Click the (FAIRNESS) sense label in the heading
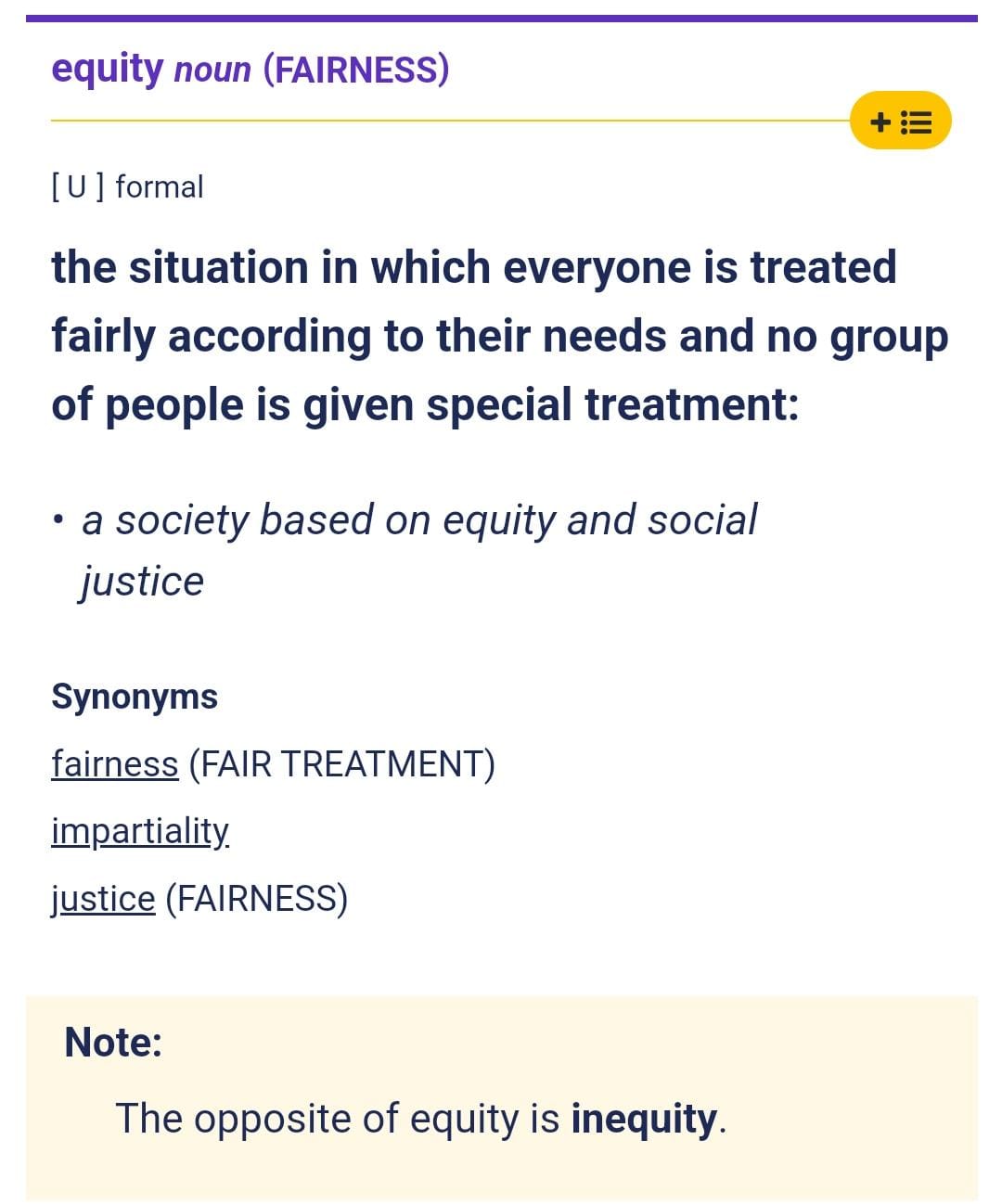 [x=356, y=70]
